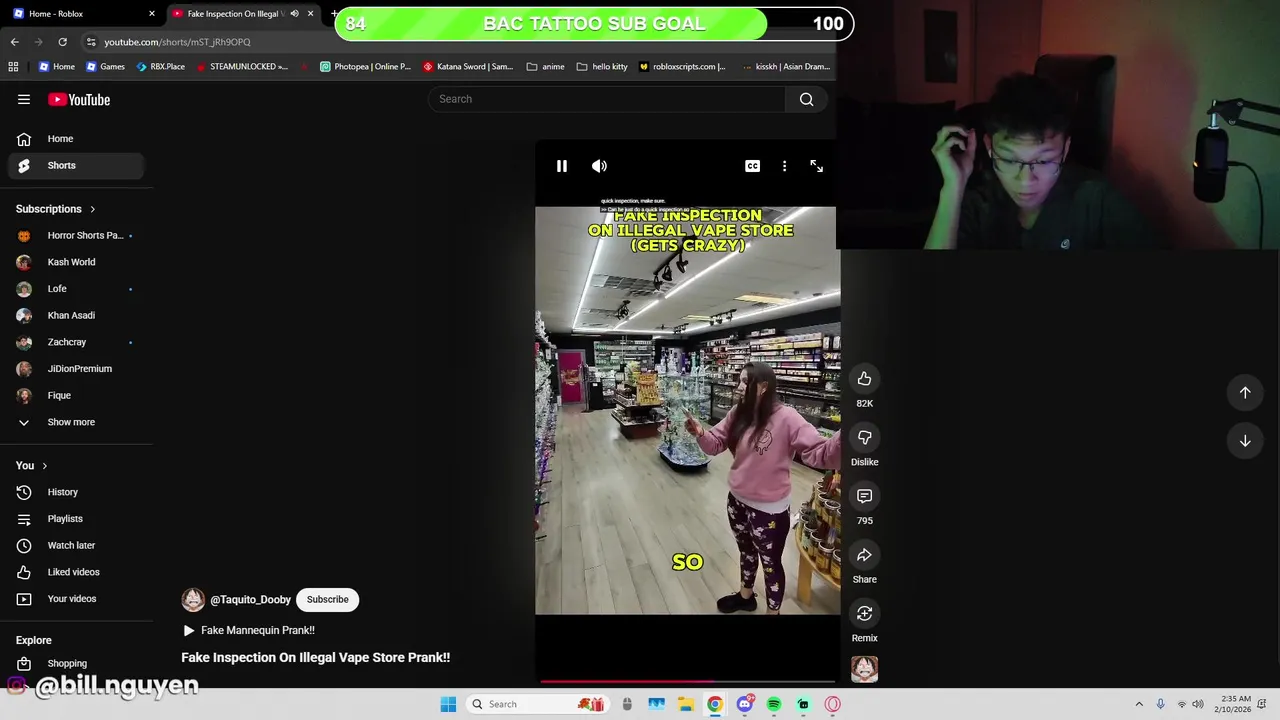Seek along the Short's red progress bar
The width and height of the screenshot is (1280, 720).
(687, 681)
